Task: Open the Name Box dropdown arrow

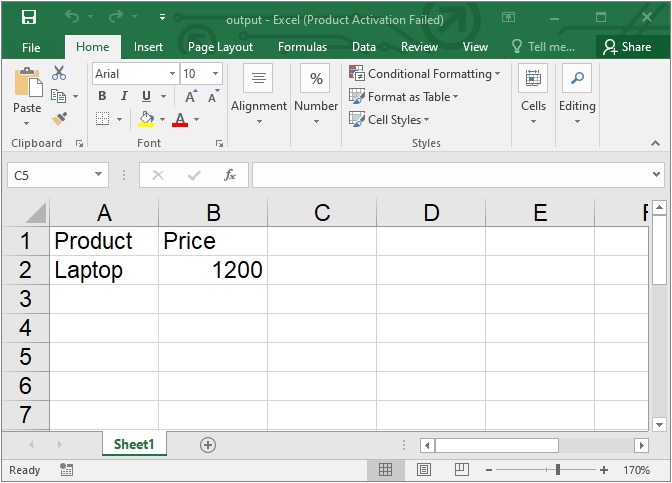Action: coord(99,175)
